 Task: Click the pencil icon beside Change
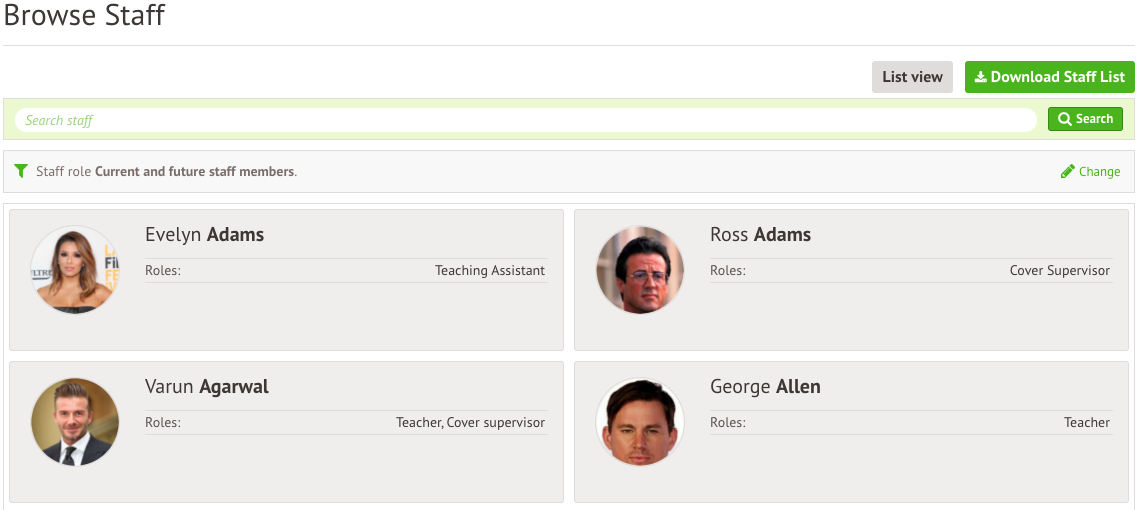(1068, 171)
